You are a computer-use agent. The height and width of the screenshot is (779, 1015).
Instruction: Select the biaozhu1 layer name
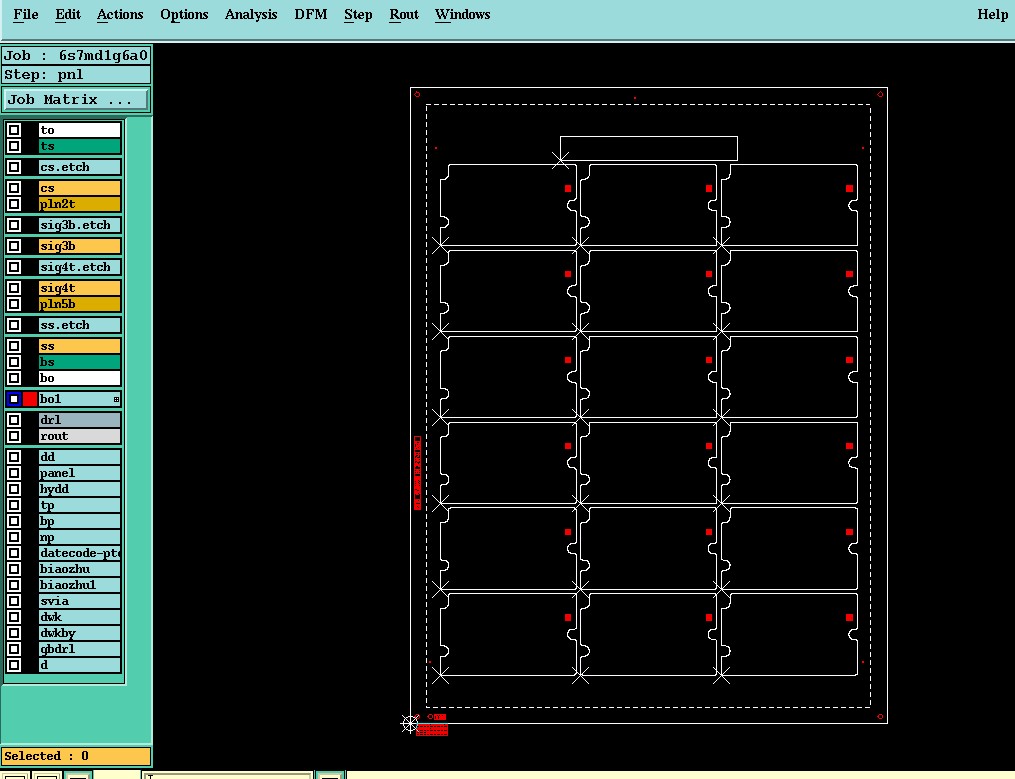click(80, 585)
